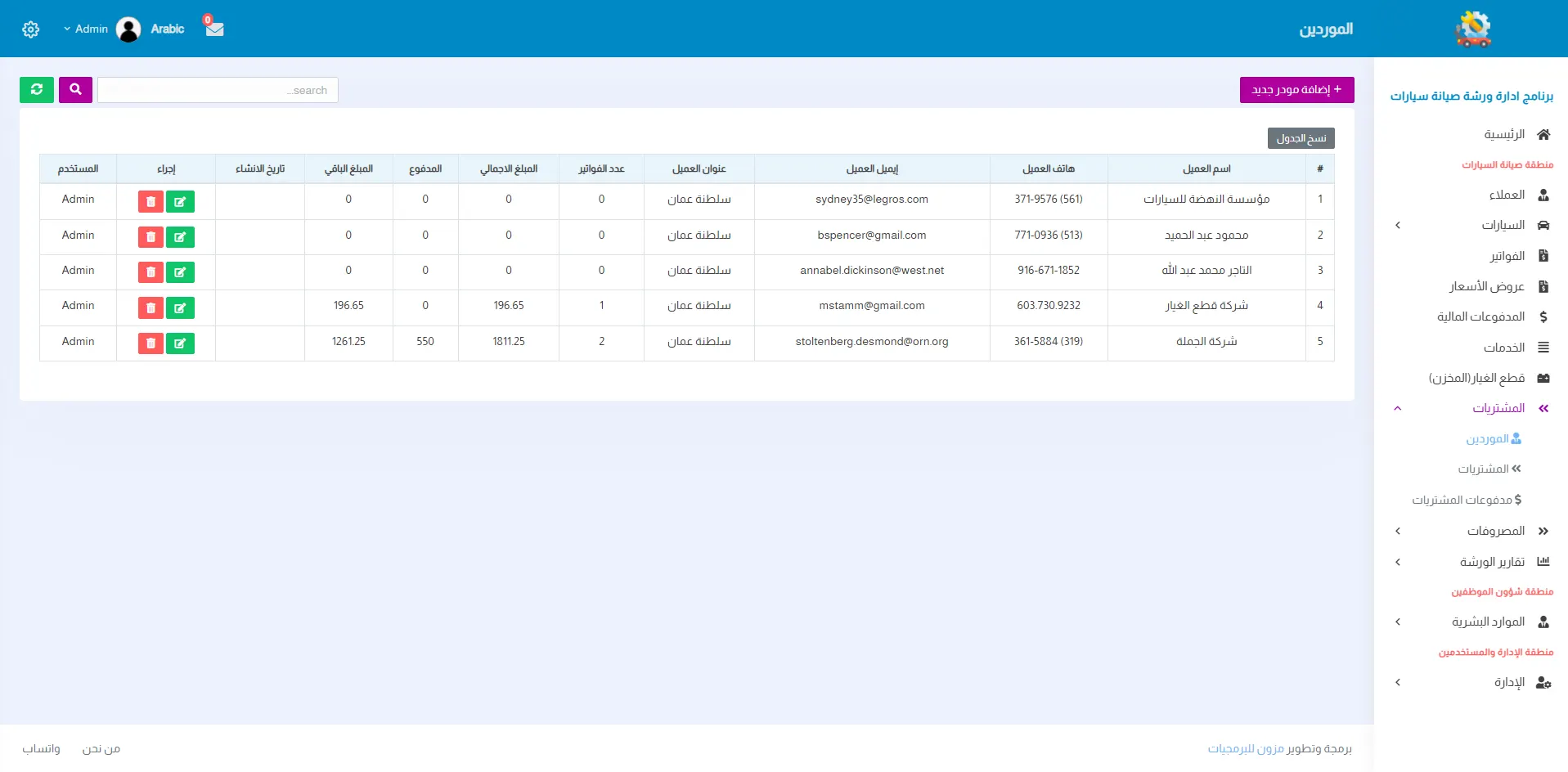Click the إضافة مودر جديد button
The width and height of the screenshot is (1568, 772).
1296,90
